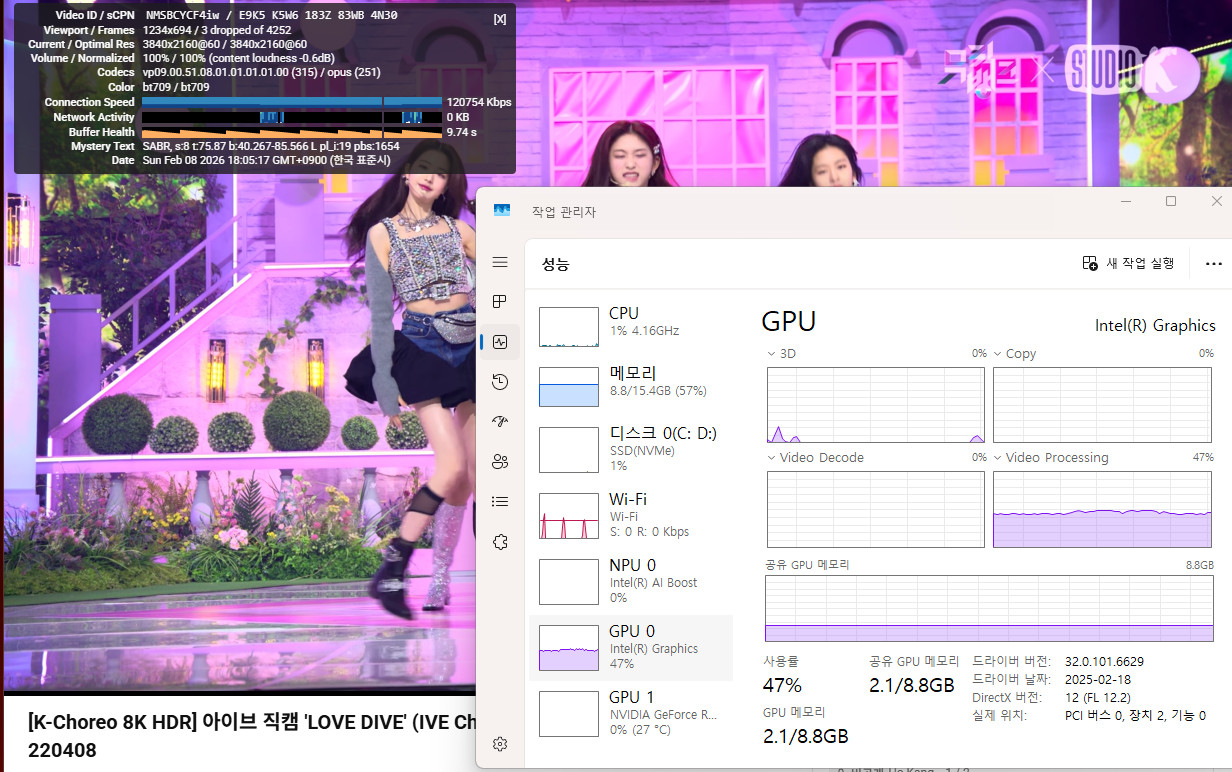Open the Services puzzle-piece icon
The width and height of the screenshot is (1232, 772).
point(500,541)
